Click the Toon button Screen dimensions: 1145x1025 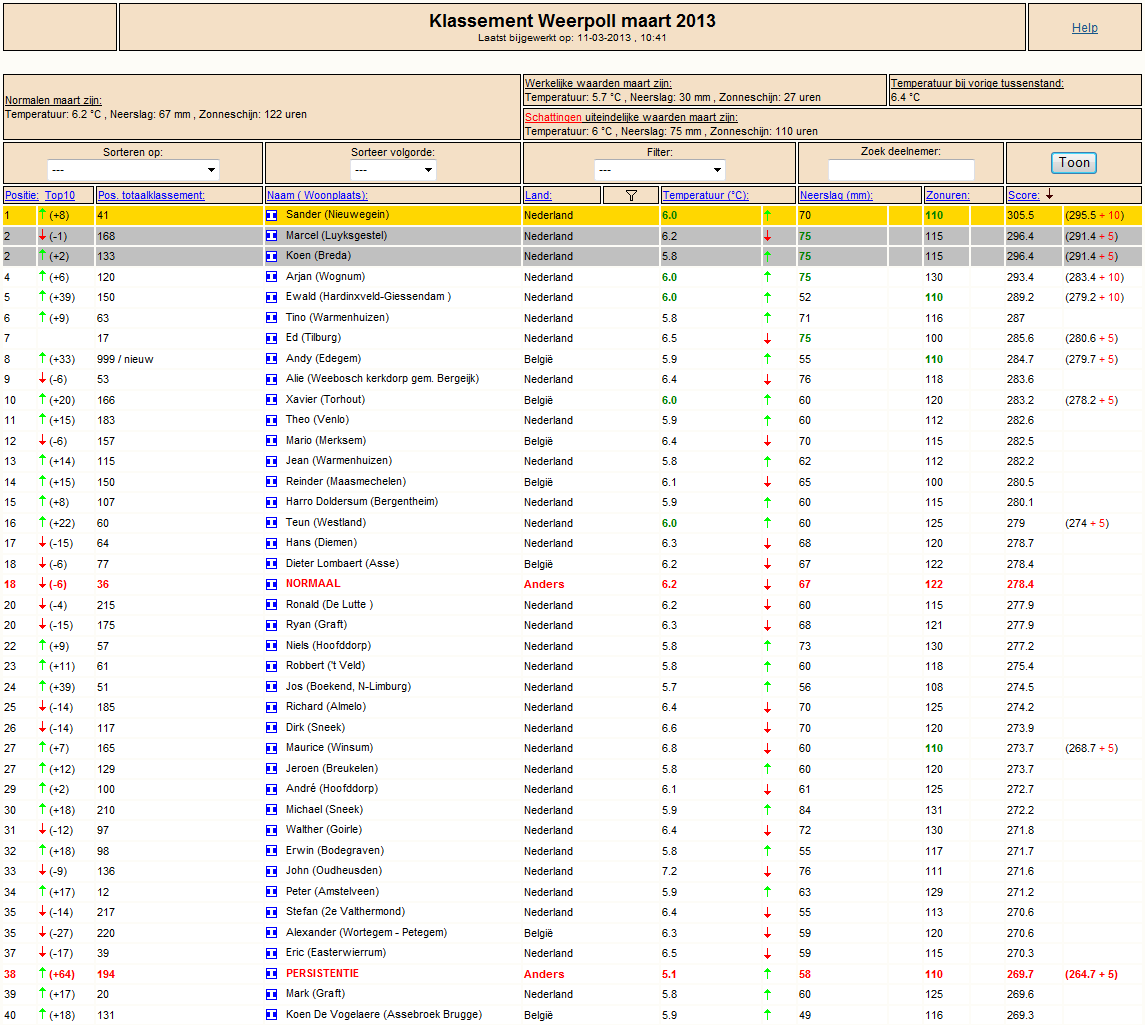tap(1074, 163)
